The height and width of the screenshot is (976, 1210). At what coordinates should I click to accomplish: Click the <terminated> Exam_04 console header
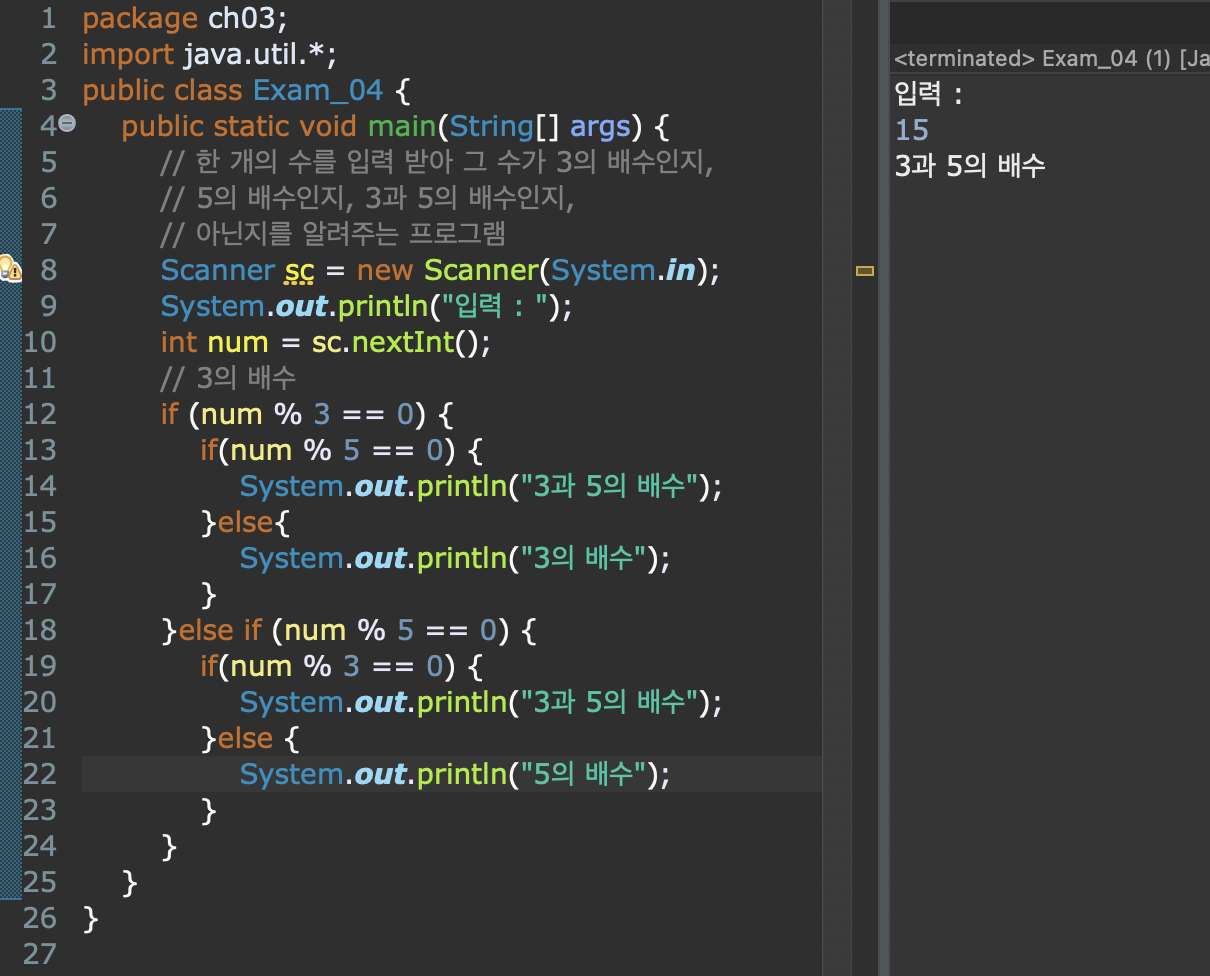point(1051,58)
